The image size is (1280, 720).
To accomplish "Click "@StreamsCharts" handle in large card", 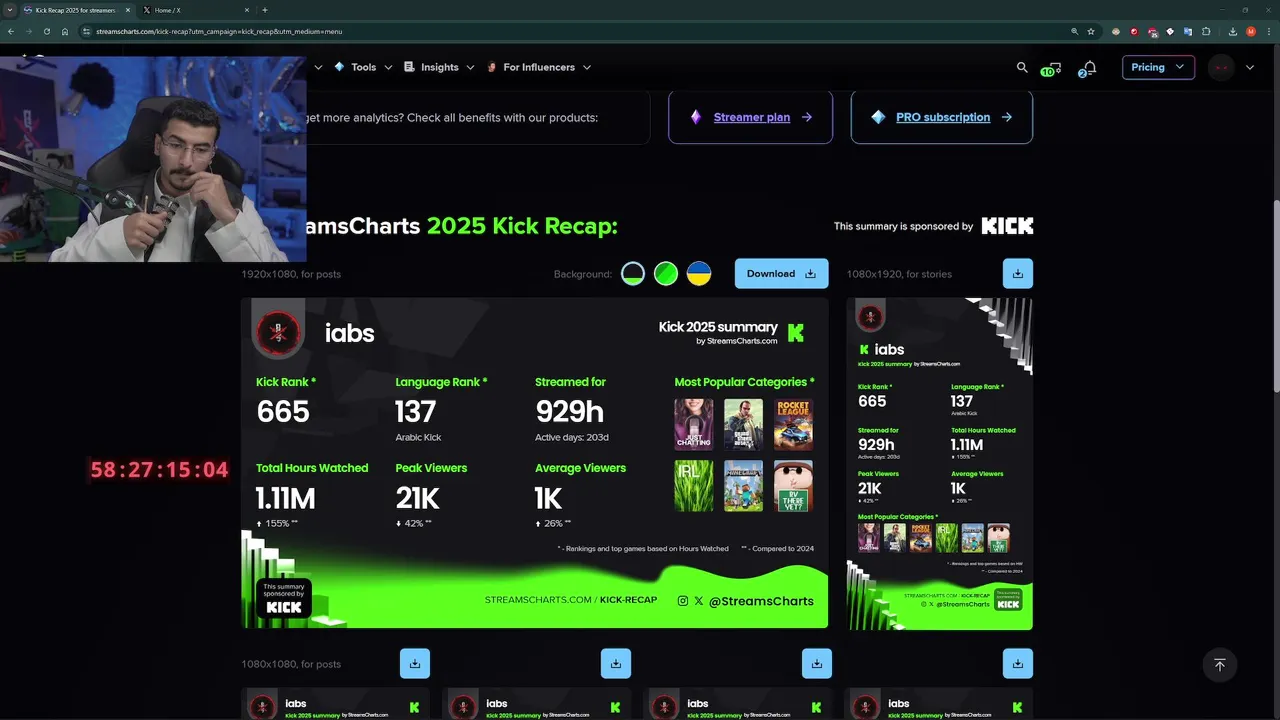I will click(761, 601).
